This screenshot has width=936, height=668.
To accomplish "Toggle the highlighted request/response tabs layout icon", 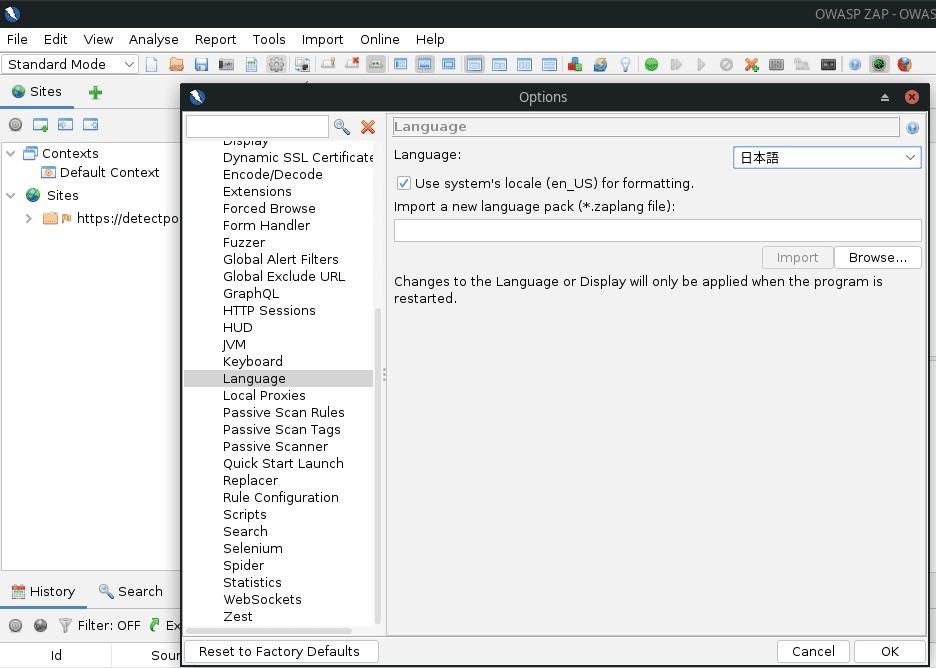I will [x=475, y=64].
